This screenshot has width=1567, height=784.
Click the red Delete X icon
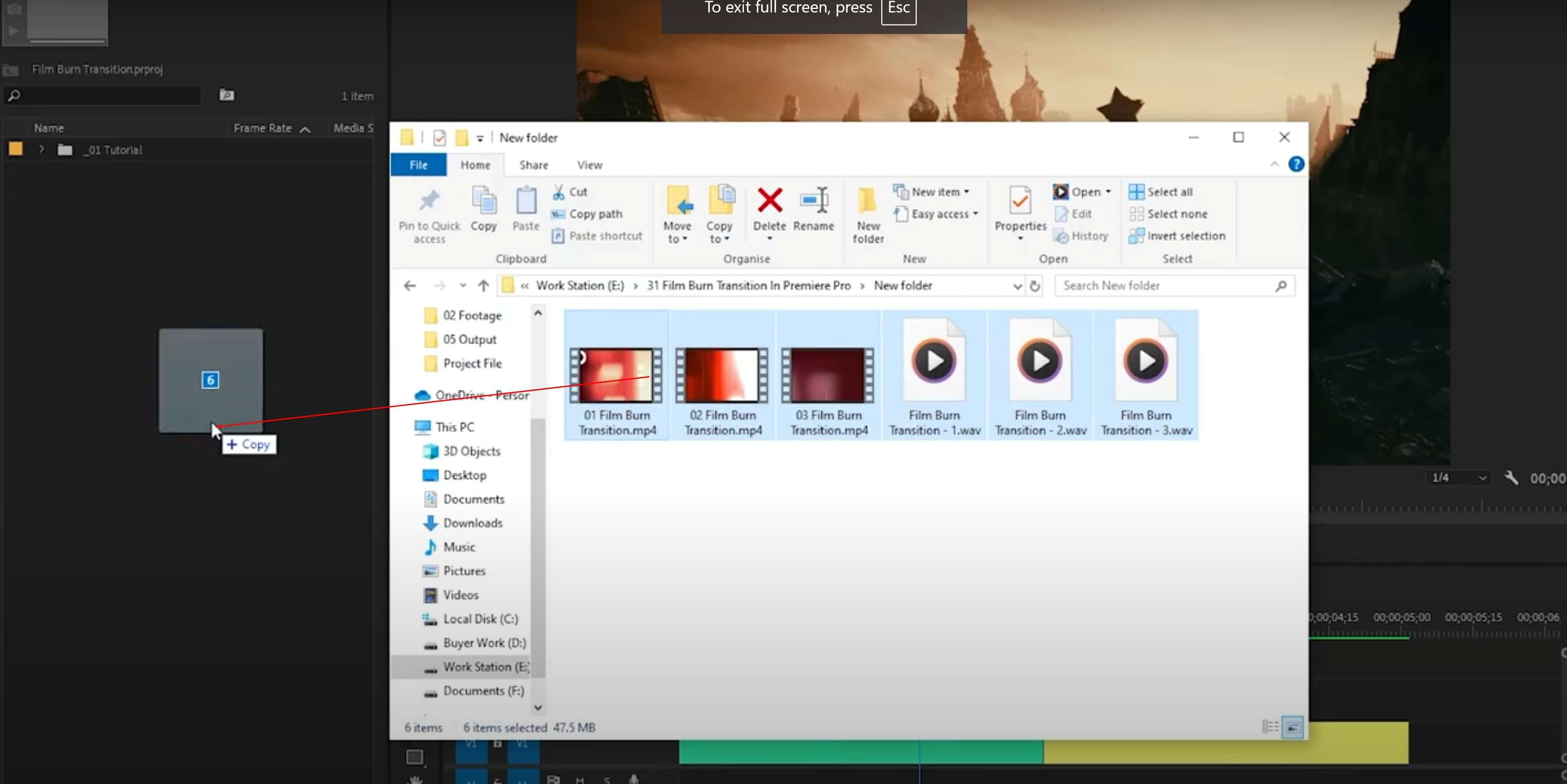click(770, 201)
